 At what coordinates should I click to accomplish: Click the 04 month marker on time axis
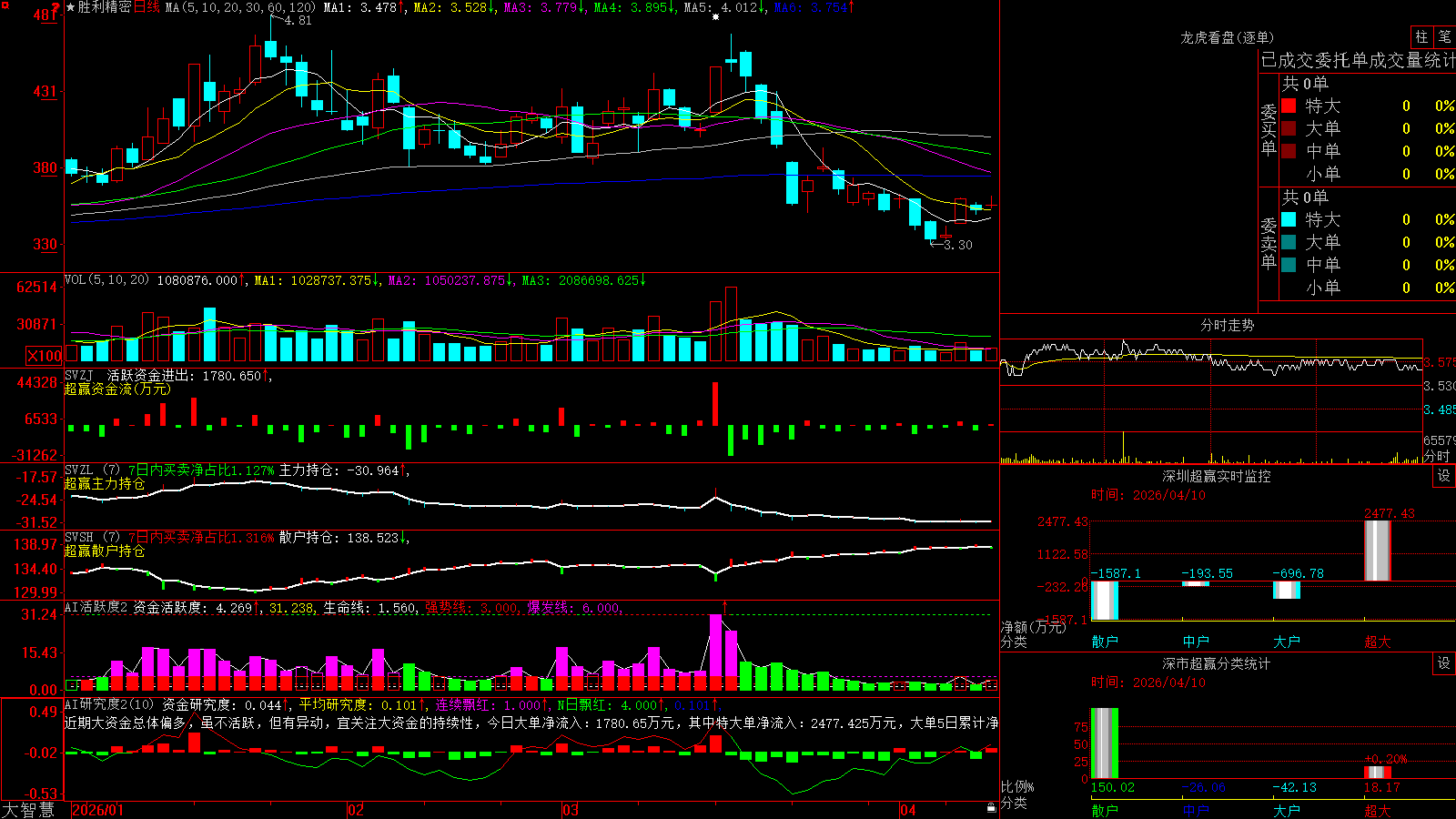907,810
